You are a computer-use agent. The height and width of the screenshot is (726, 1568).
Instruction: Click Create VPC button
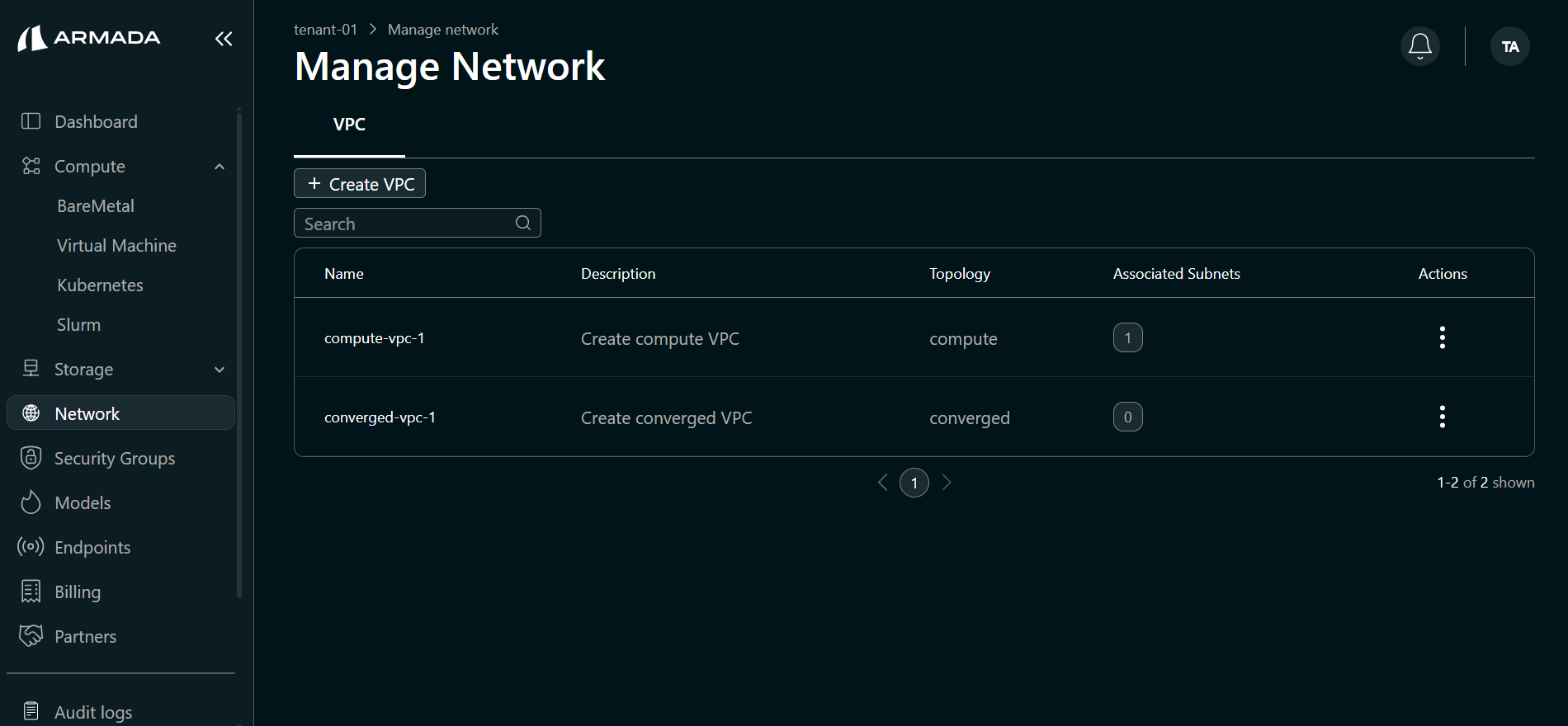[360, 183]
